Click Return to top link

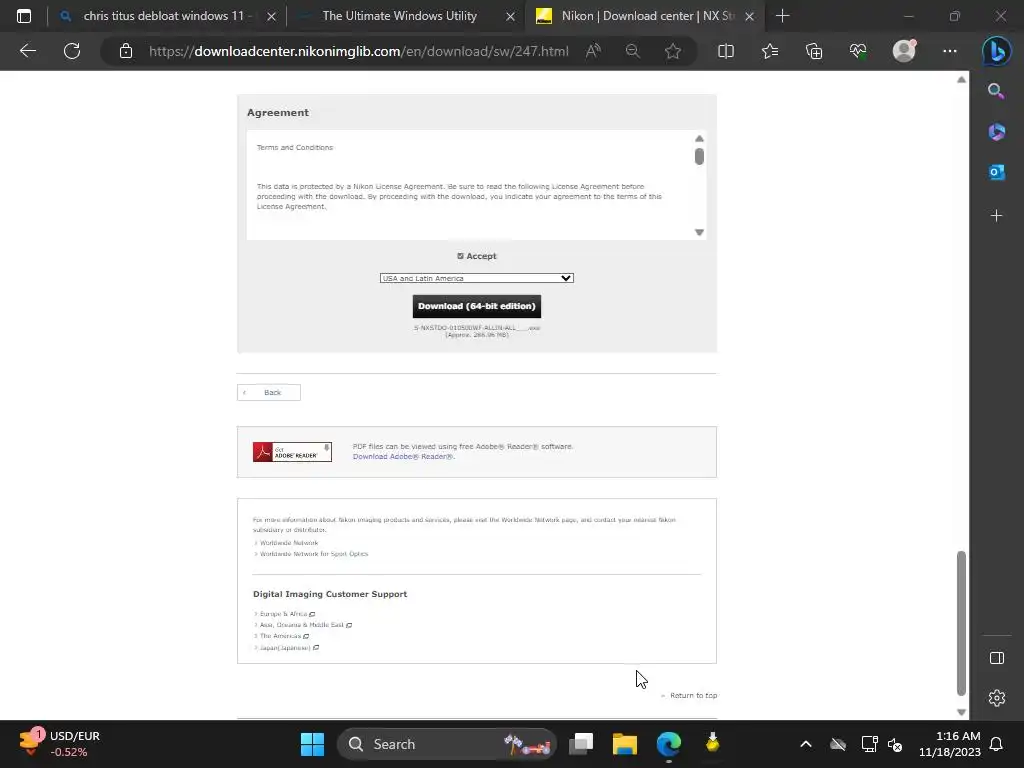pyautogui.click(x=693, y=696)
